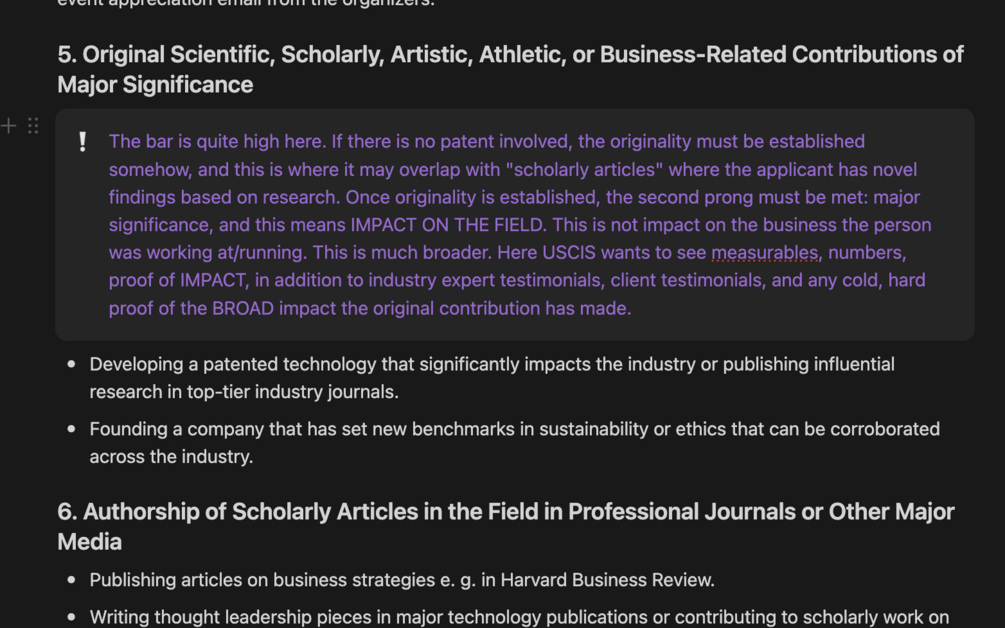Click the heading "6. Authorship of Scholarly Articles"

[506, 527]
